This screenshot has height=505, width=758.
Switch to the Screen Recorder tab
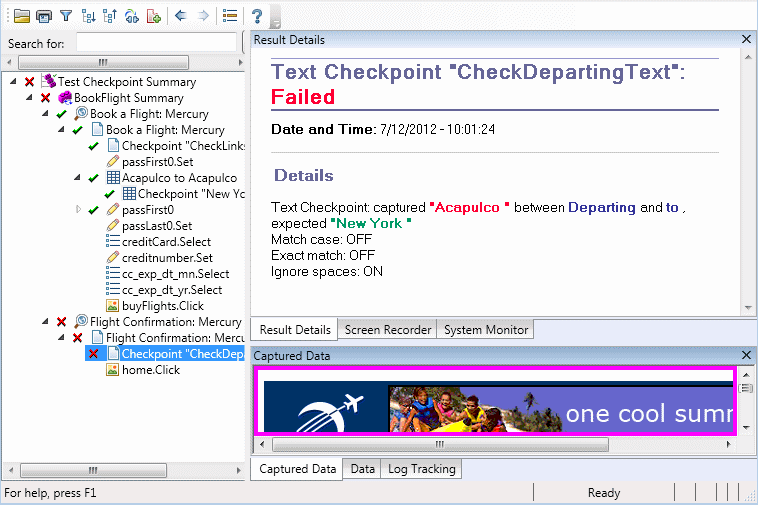tap(388, 330)
